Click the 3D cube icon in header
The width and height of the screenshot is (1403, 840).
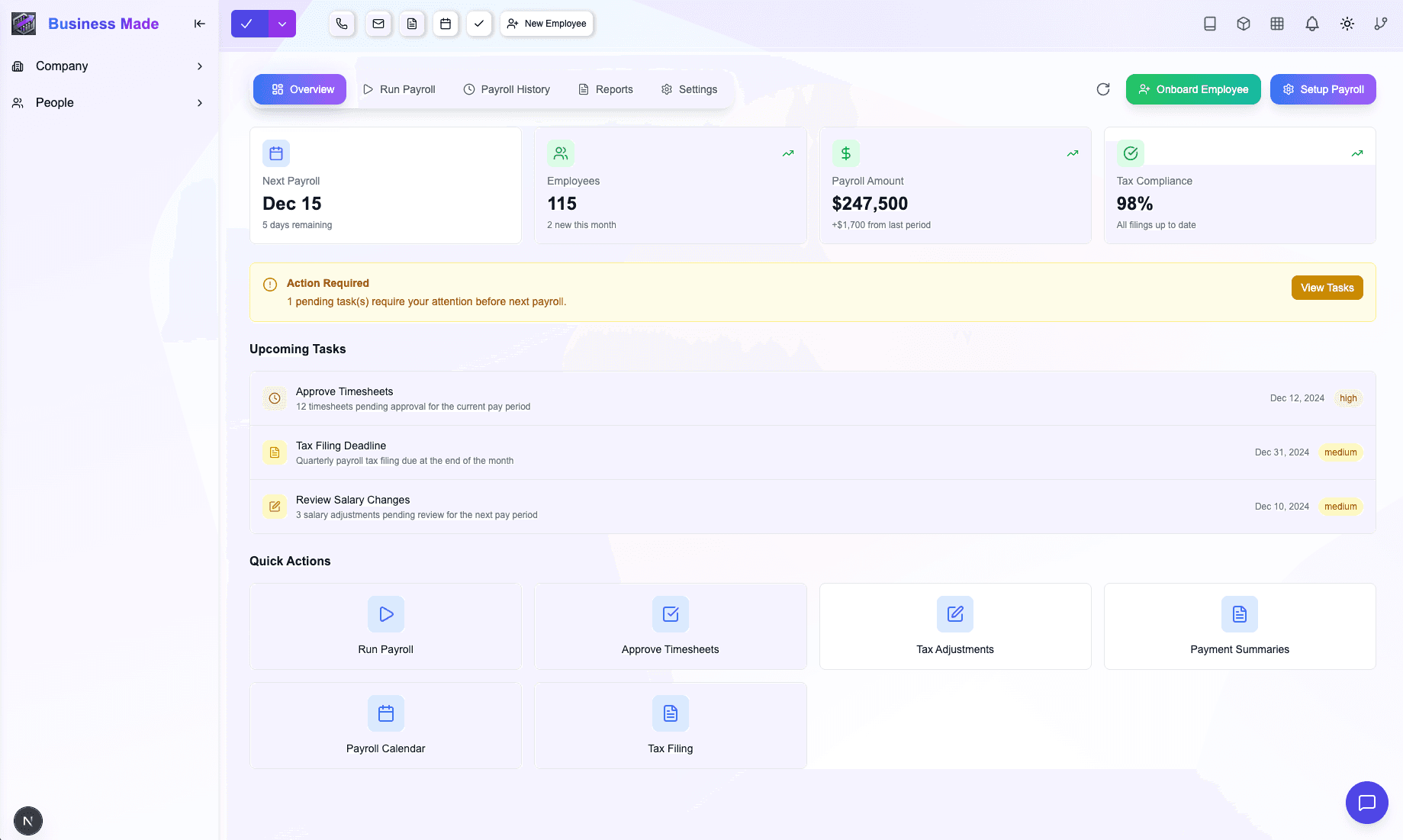click(x=1244, y=24)
